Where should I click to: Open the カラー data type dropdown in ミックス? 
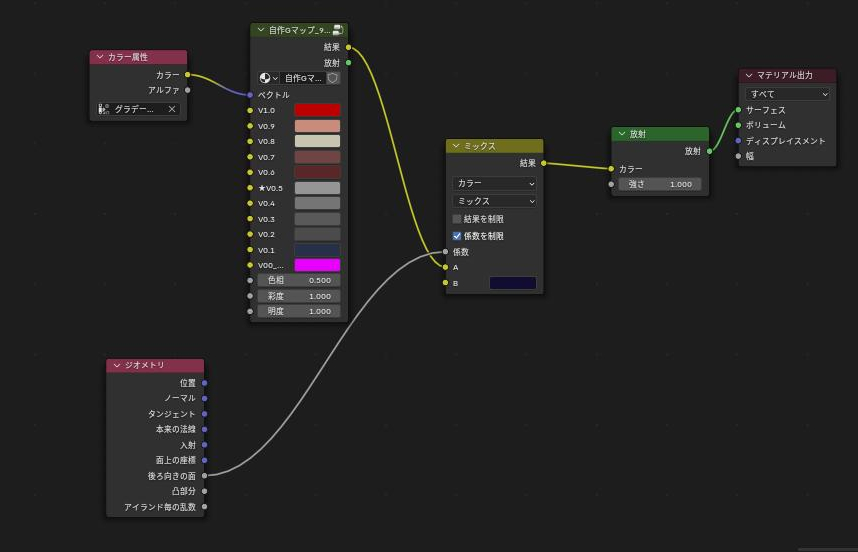pyautogui.click(x=494, y=184)
